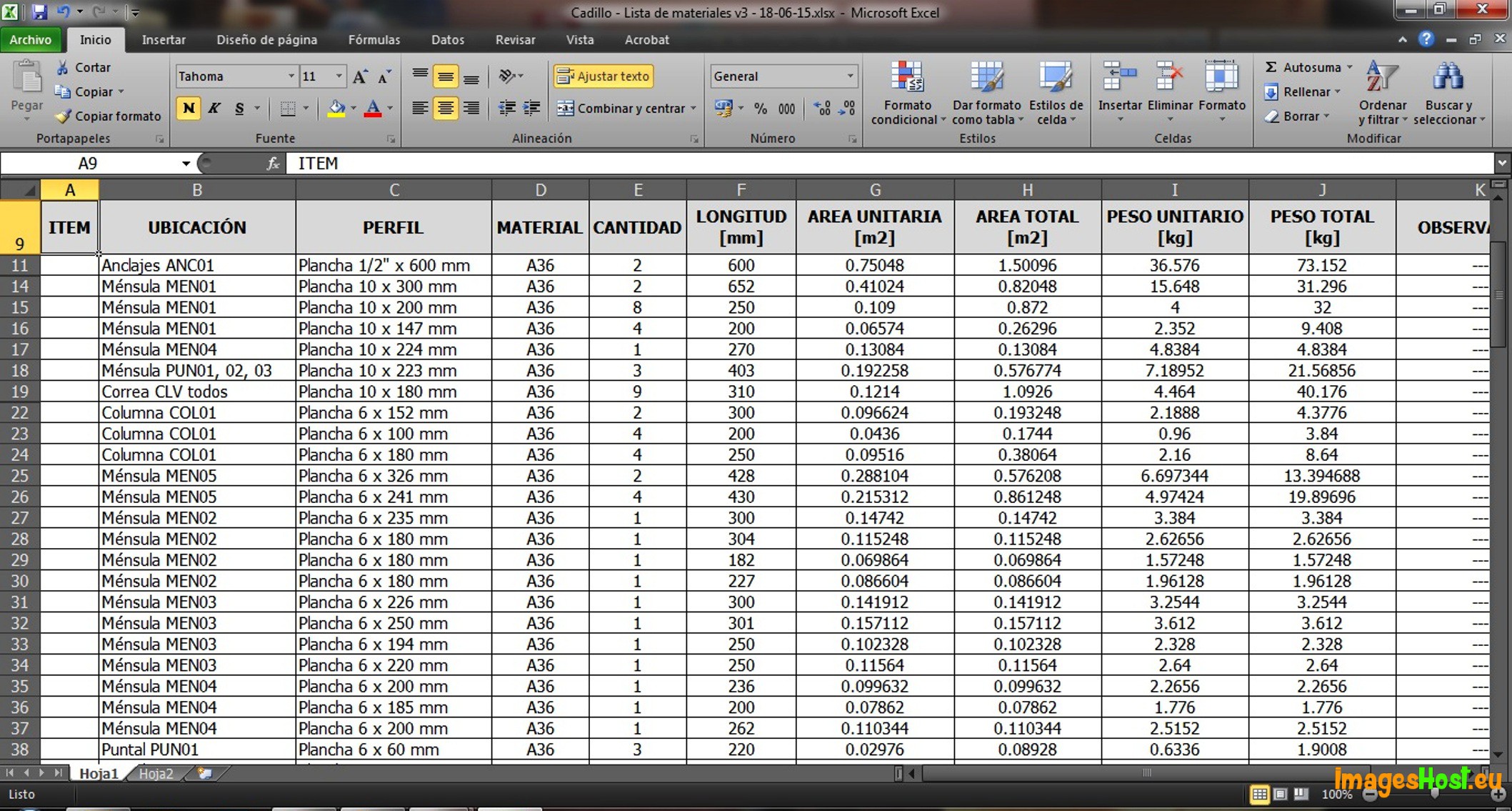Switch to Diseño de página tab
This screenshot has width=1512, height=811.
(x=267, y=40)
